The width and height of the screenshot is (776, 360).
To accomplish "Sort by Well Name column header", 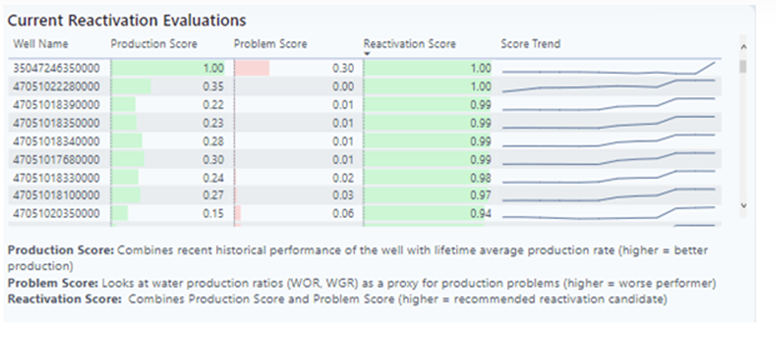I will [x=41, y=44].
